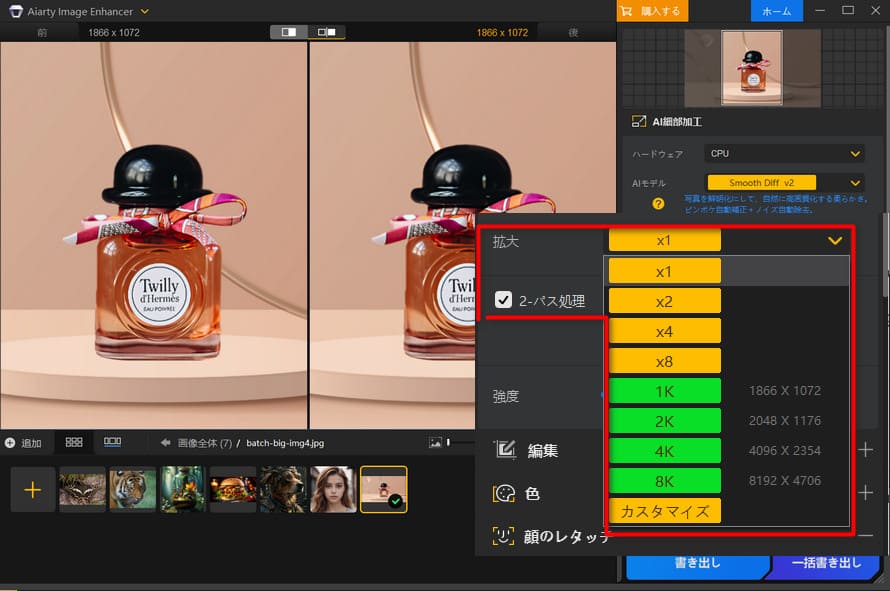Click the 追加 add images button
Viewport: 890px width, 591px height.
point(23,443)
